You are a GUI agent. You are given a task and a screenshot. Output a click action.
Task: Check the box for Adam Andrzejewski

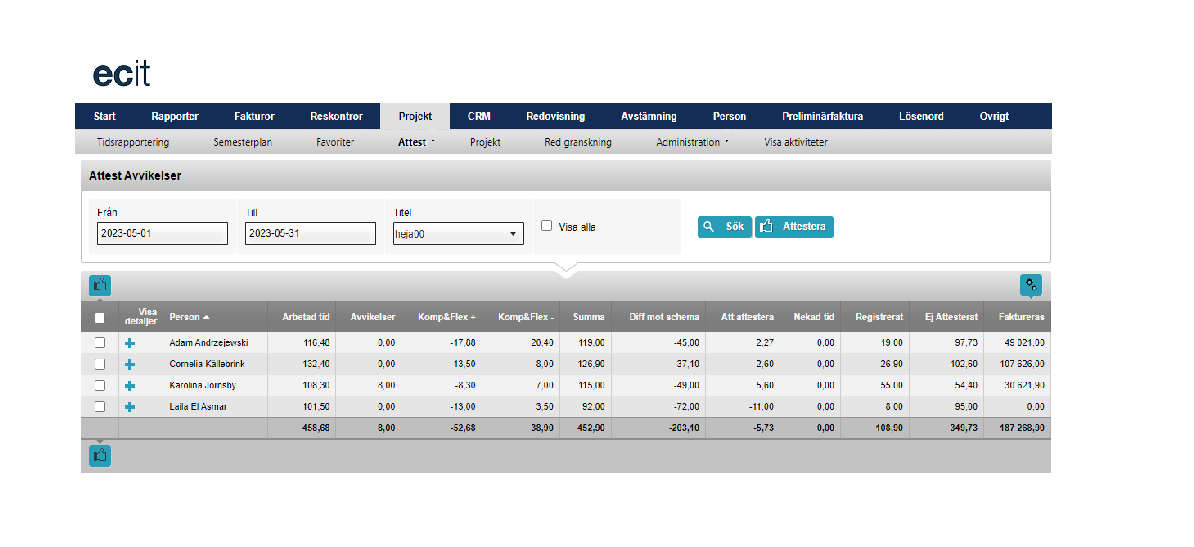click(99, 343)
